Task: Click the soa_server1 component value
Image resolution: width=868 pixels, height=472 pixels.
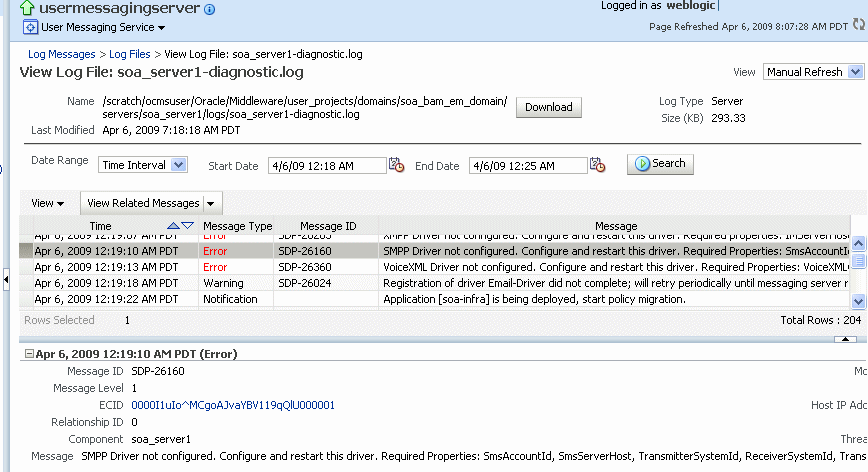Action: coord(161,439)
